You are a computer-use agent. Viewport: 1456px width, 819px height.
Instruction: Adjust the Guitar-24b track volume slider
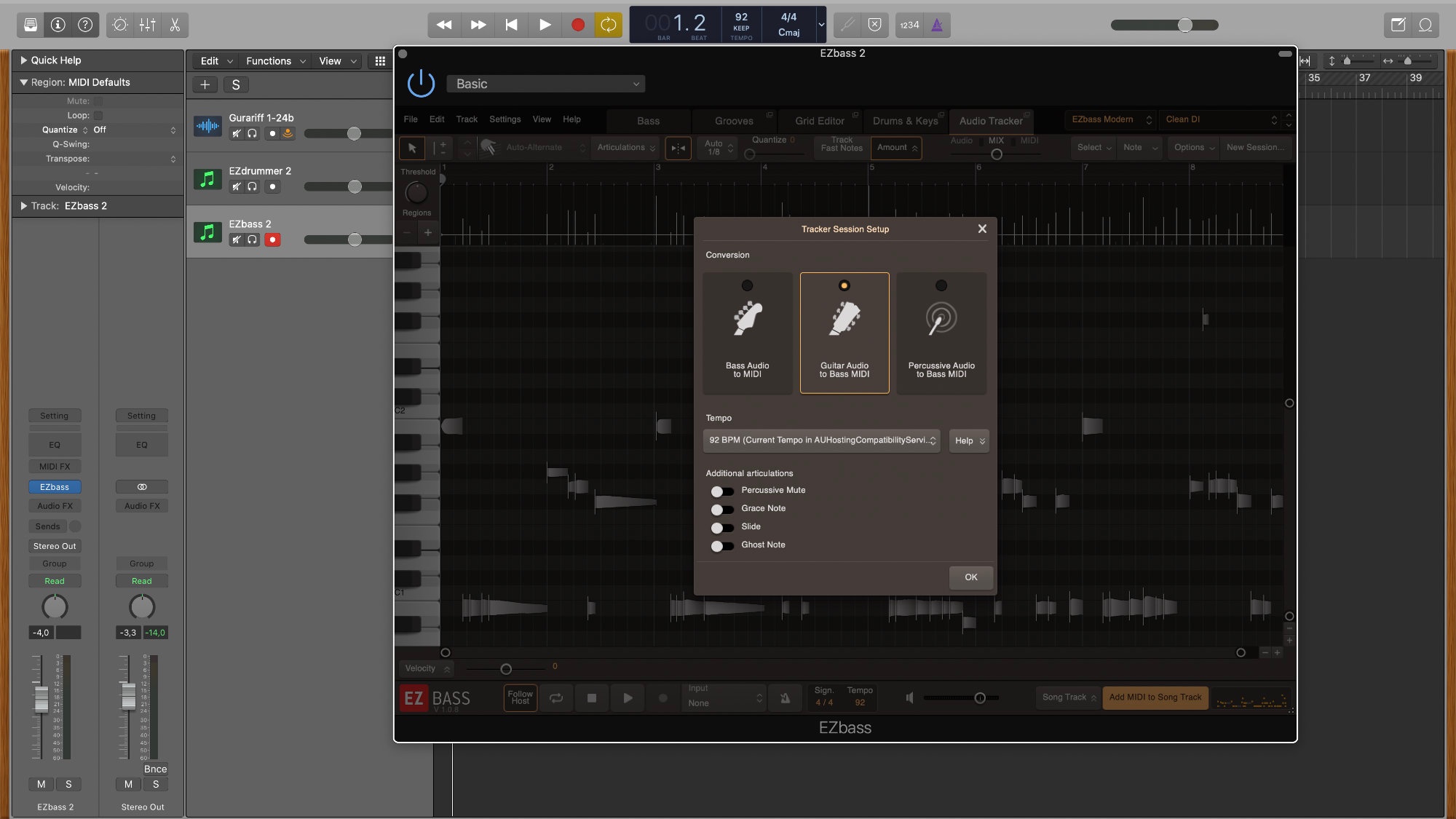click(354, 133)
